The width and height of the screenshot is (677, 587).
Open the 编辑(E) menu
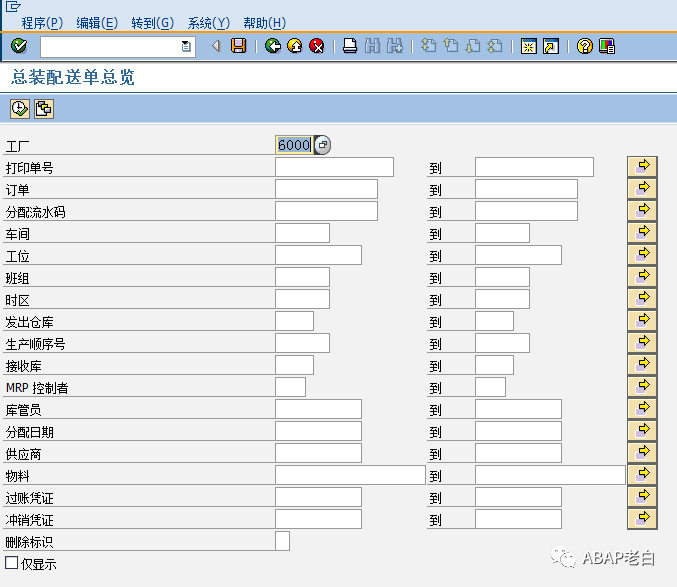(x=97, y=23)
